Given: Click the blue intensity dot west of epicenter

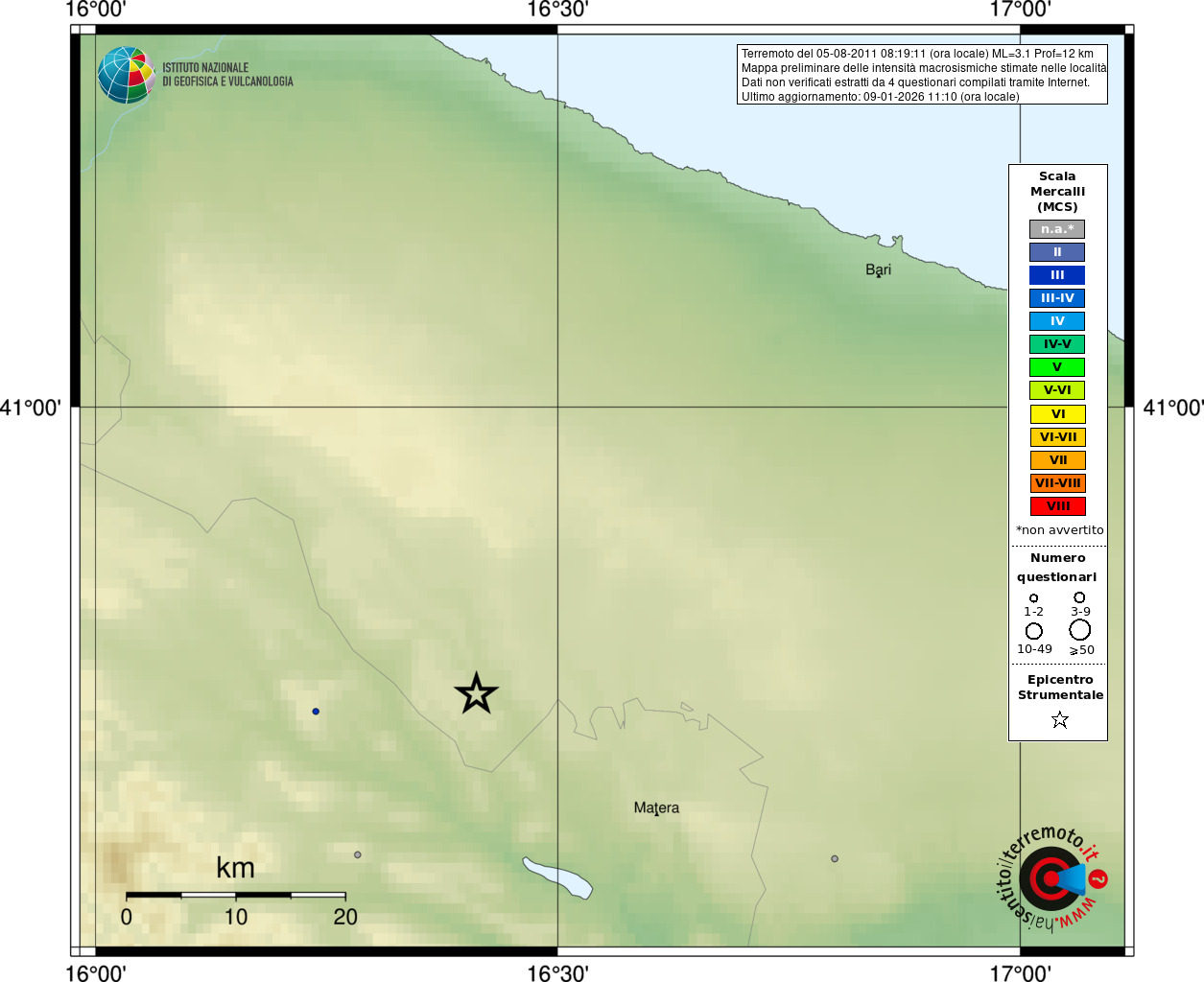Looking at the screenshot, I should (316, 712).
